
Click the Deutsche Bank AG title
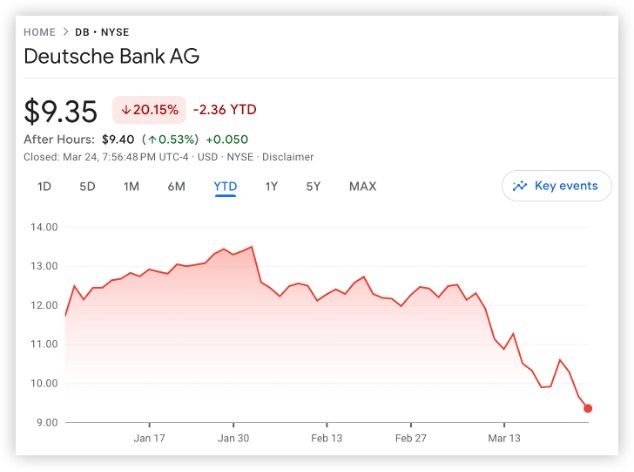click(111, 56)
